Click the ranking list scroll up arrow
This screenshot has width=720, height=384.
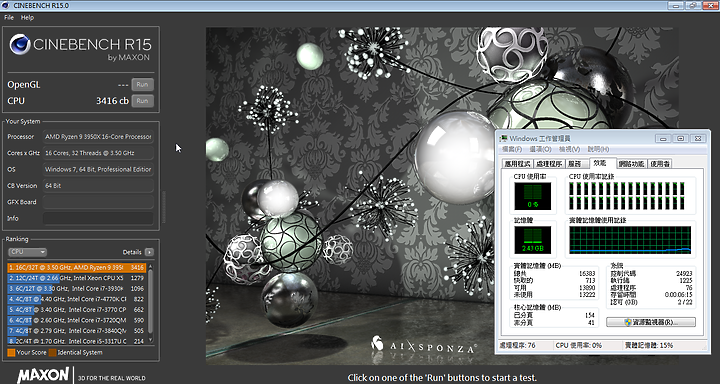pyautogui.click(x=150, y=266)
